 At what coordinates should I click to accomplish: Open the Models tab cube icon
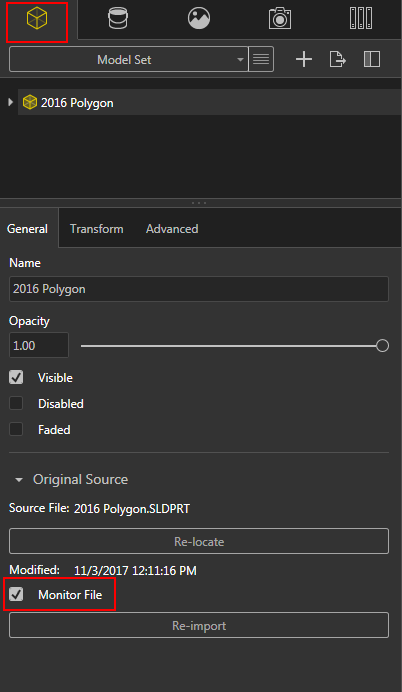37,19
